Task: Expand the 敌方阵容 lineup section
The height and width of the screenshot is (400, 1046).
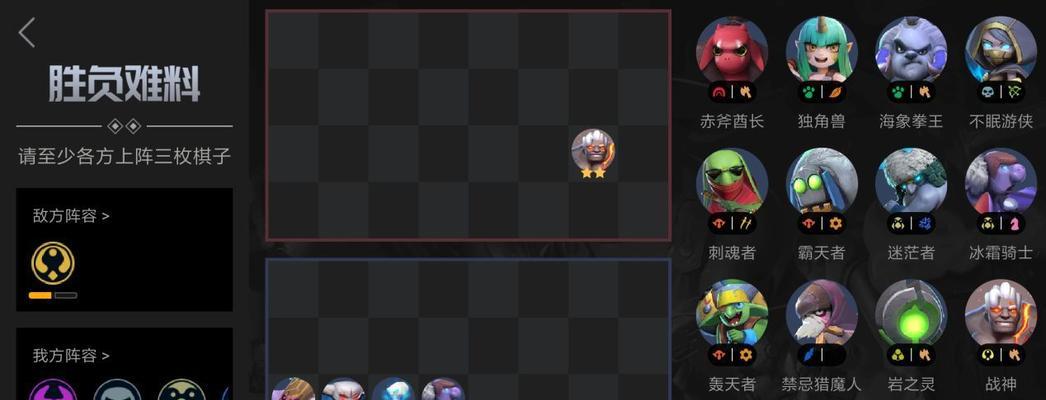Action: pos(71,216)
